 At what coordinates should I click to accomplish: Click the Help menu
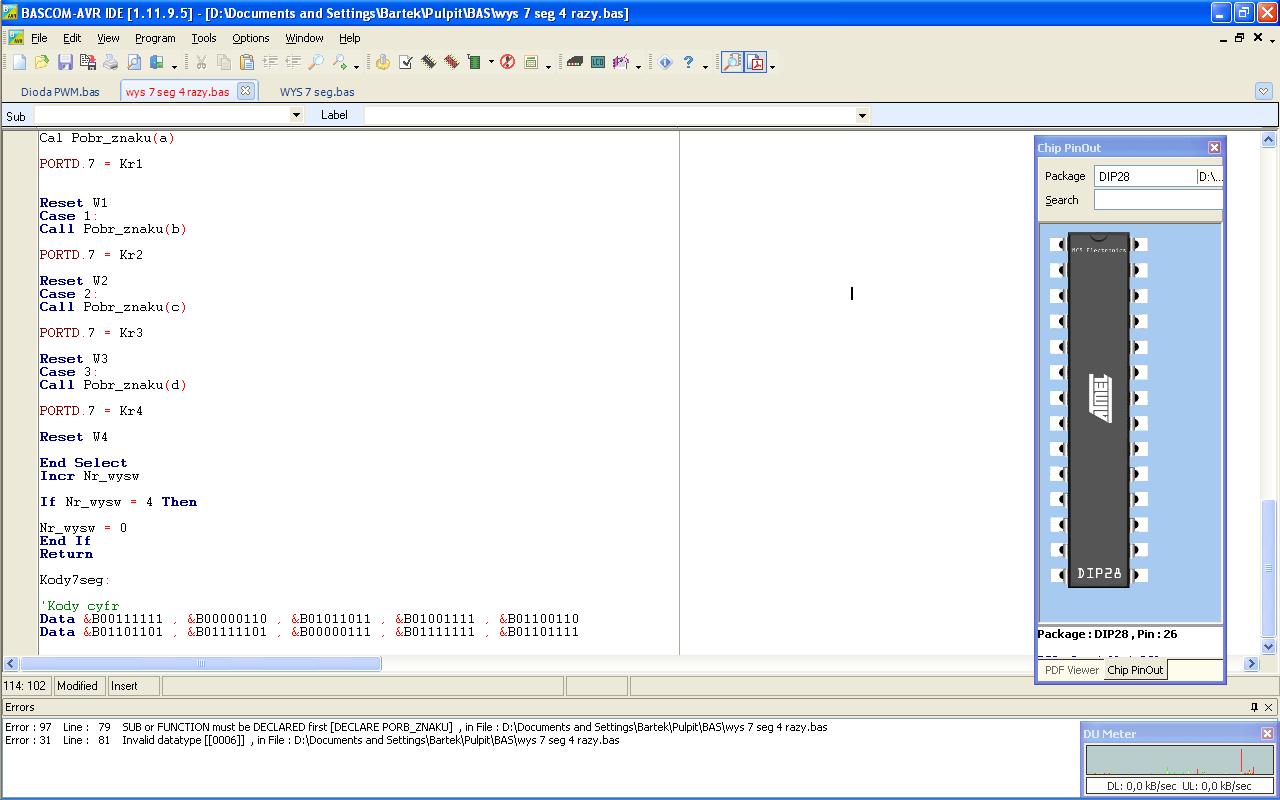click(x=349, y=38)
